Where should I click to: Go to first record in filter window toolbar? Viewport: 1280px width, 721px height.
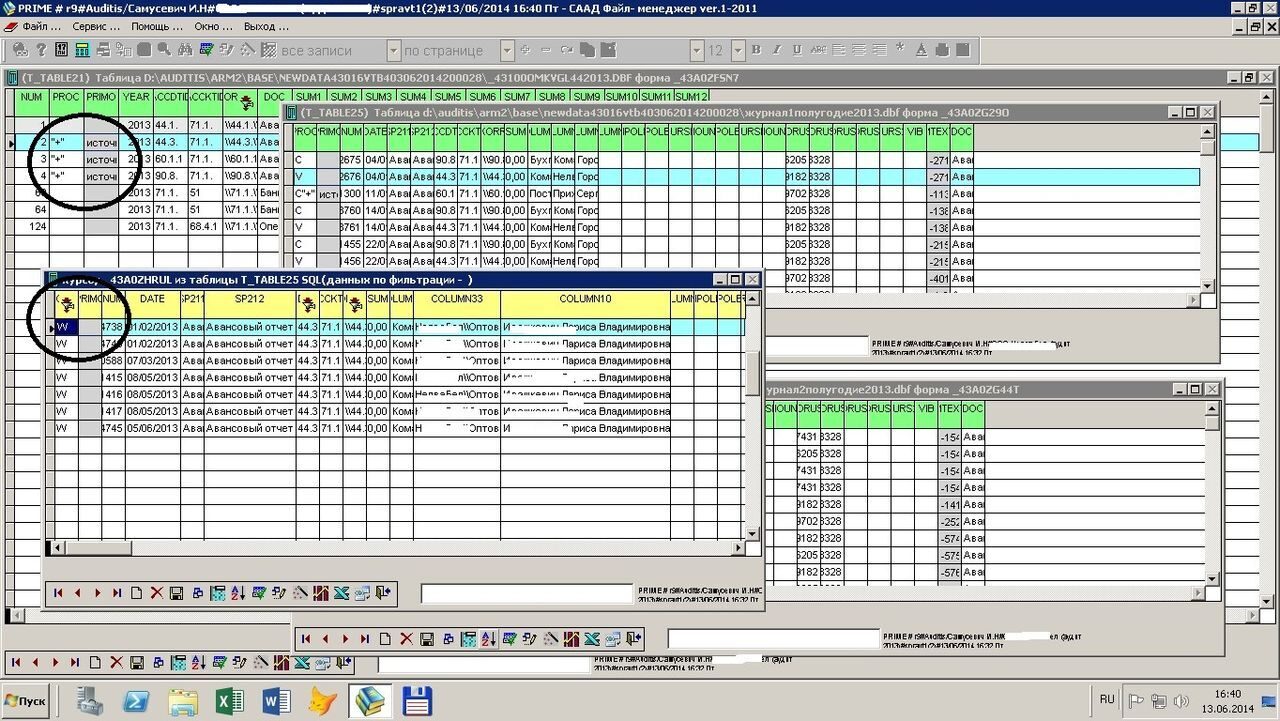tap(58, 593)
